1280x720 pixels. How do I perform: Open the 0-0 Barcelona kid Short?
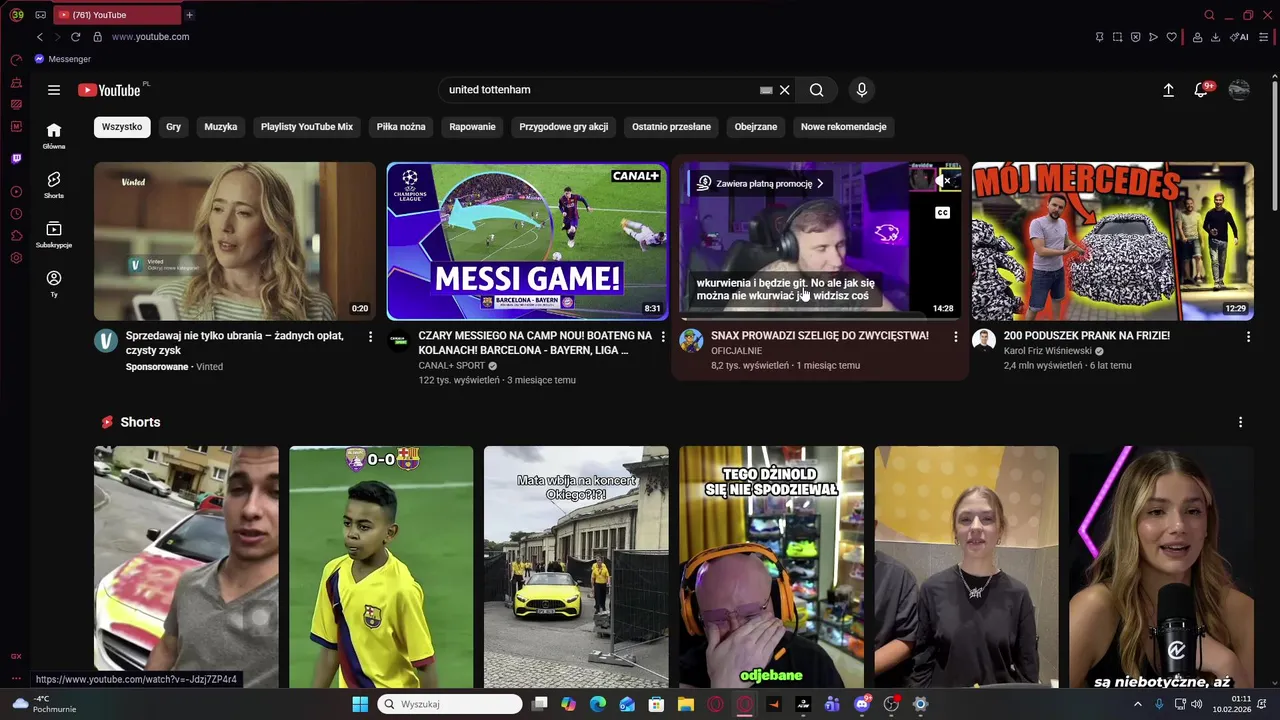click(x=381, y=567)
